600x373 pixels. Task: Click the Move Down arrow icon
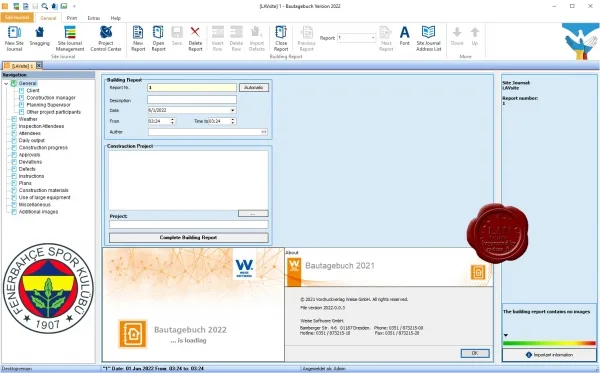pos(457,33)
